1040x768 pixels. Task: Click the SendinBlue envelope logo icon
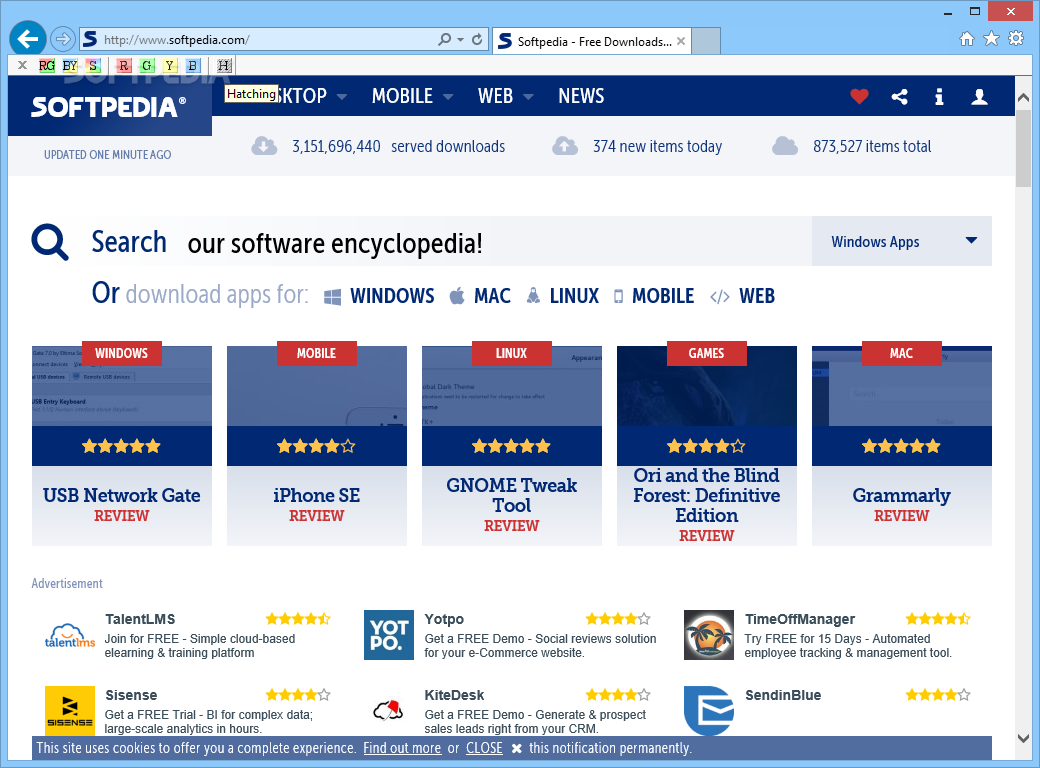point(709,710)
